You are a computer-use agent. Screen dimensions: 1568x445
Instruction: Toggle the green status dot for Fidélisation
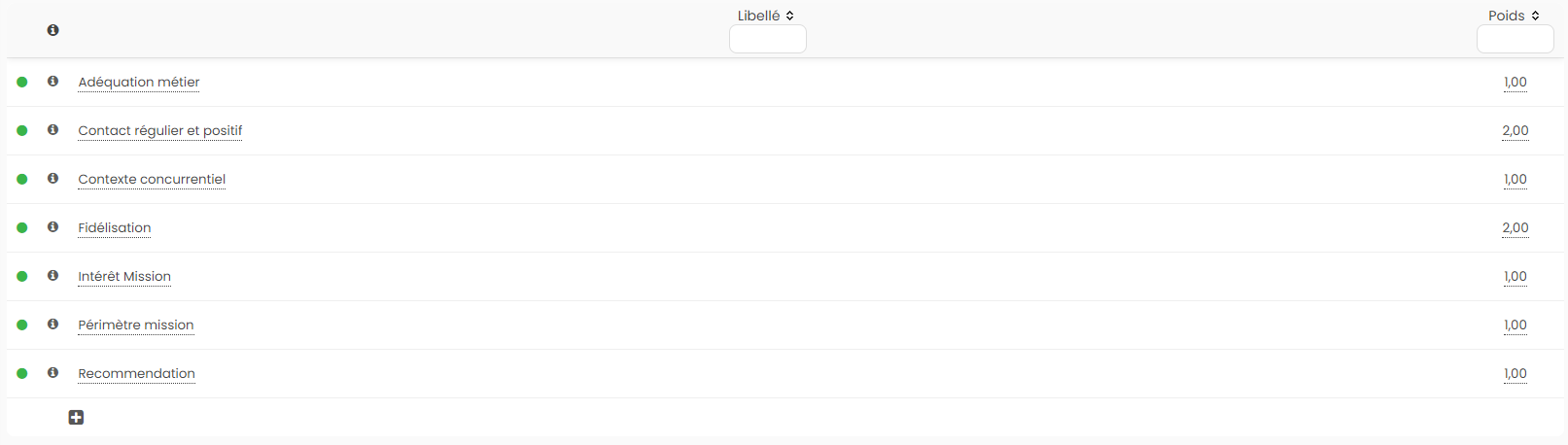click(x=22, y=228)
